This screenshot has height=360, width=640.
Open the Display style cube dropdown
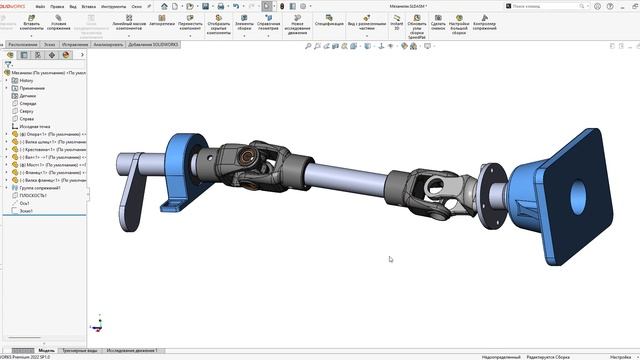coord(368,46)
